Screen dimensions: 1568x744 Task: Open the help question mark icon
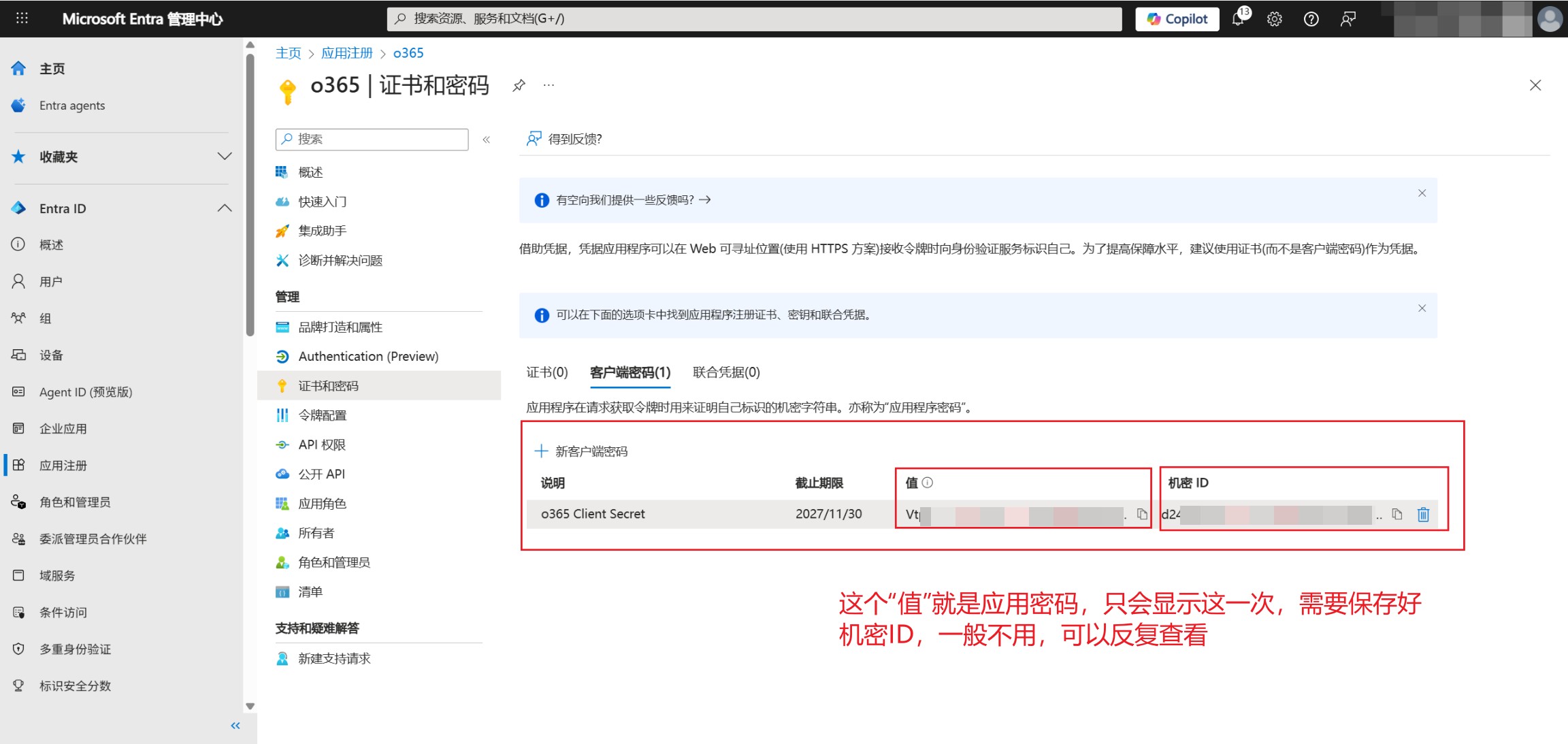point(1311,19)
